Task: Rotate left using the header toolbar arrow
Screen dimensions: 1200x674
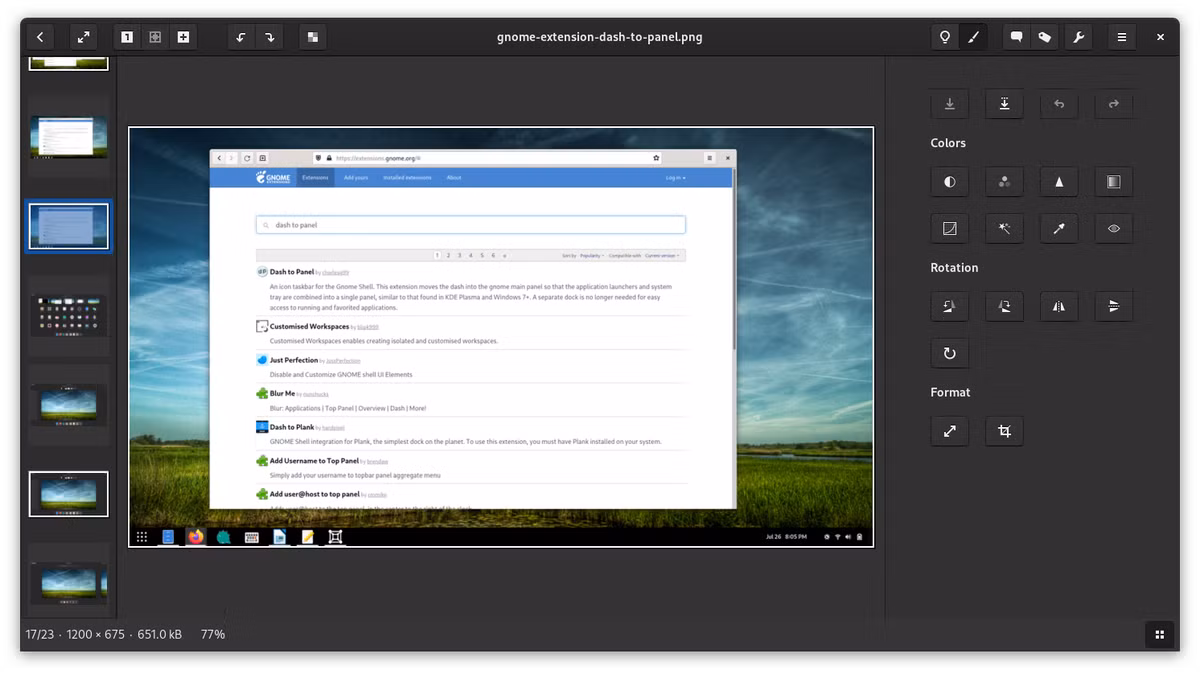Action: [241, 37]
